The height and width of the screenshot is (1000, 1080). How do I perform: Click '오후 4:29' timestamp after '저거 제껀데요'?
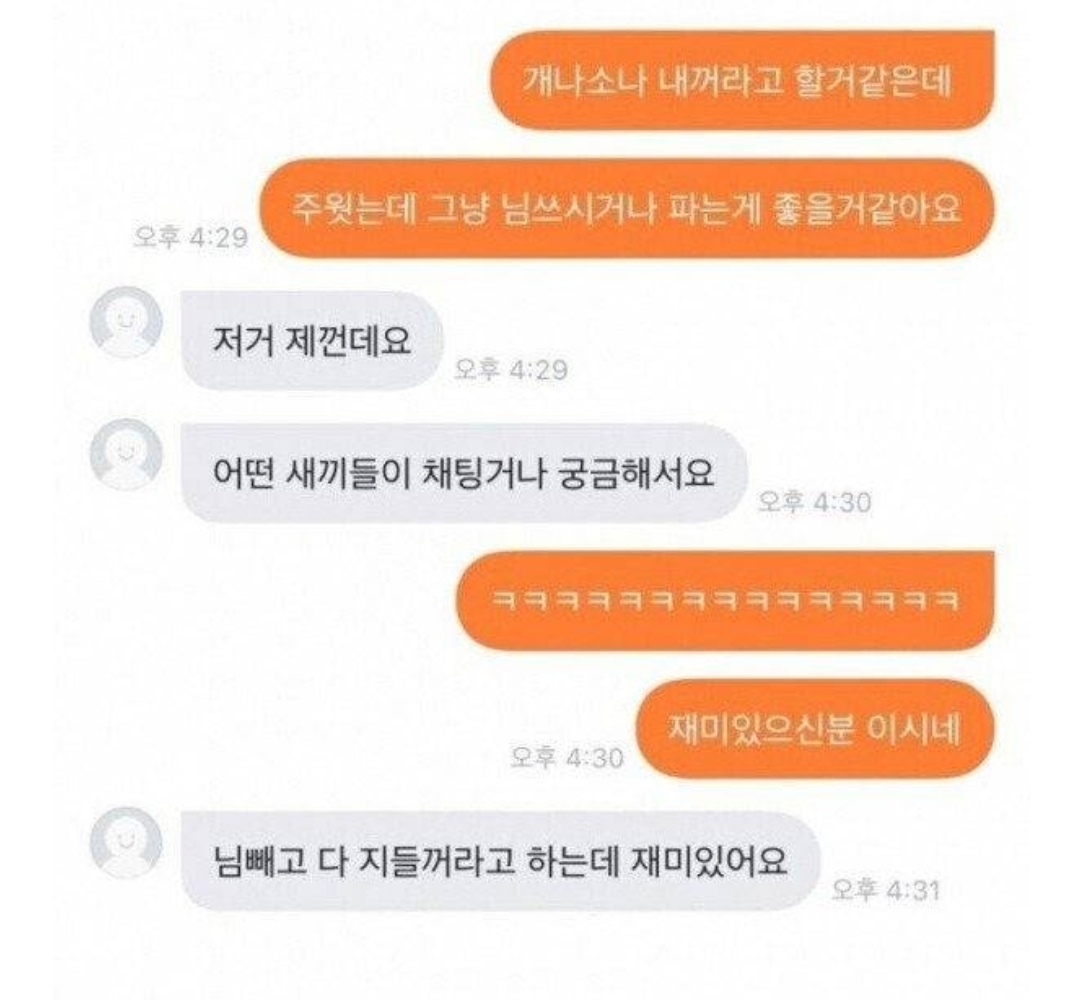click(x=511, y=370)
